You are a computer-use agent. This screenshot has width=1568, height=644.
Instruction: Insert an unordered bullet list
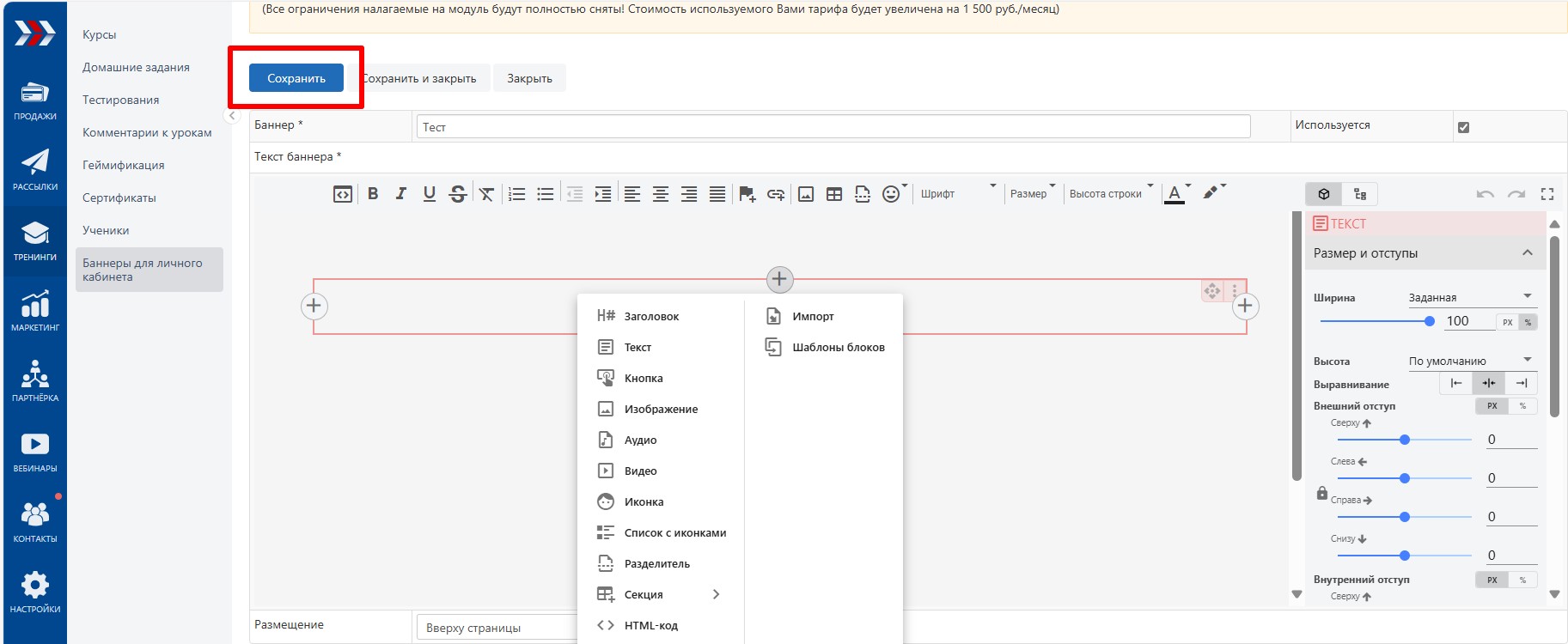click(x=546, y=194)
